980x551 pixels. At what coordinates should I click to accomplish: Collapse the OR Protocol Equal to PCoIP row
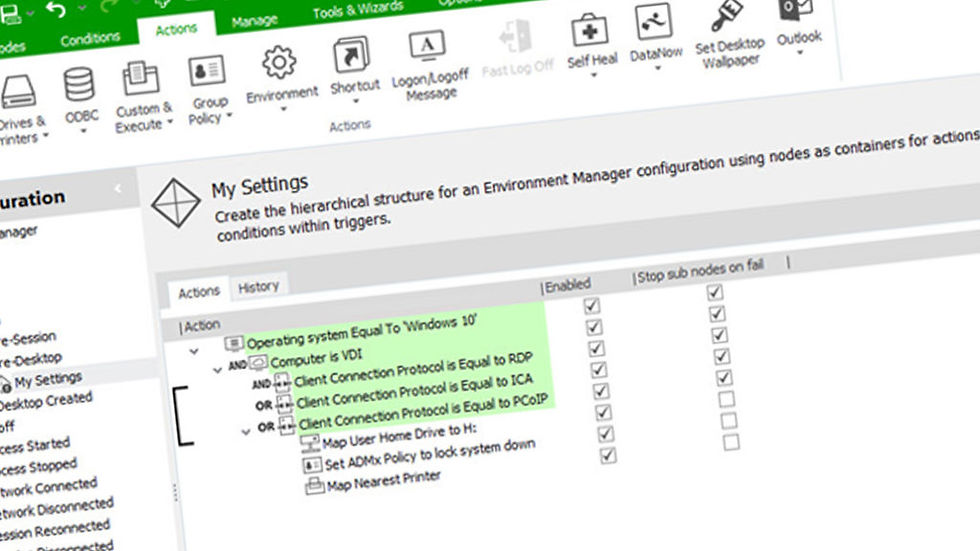point(246,431)
